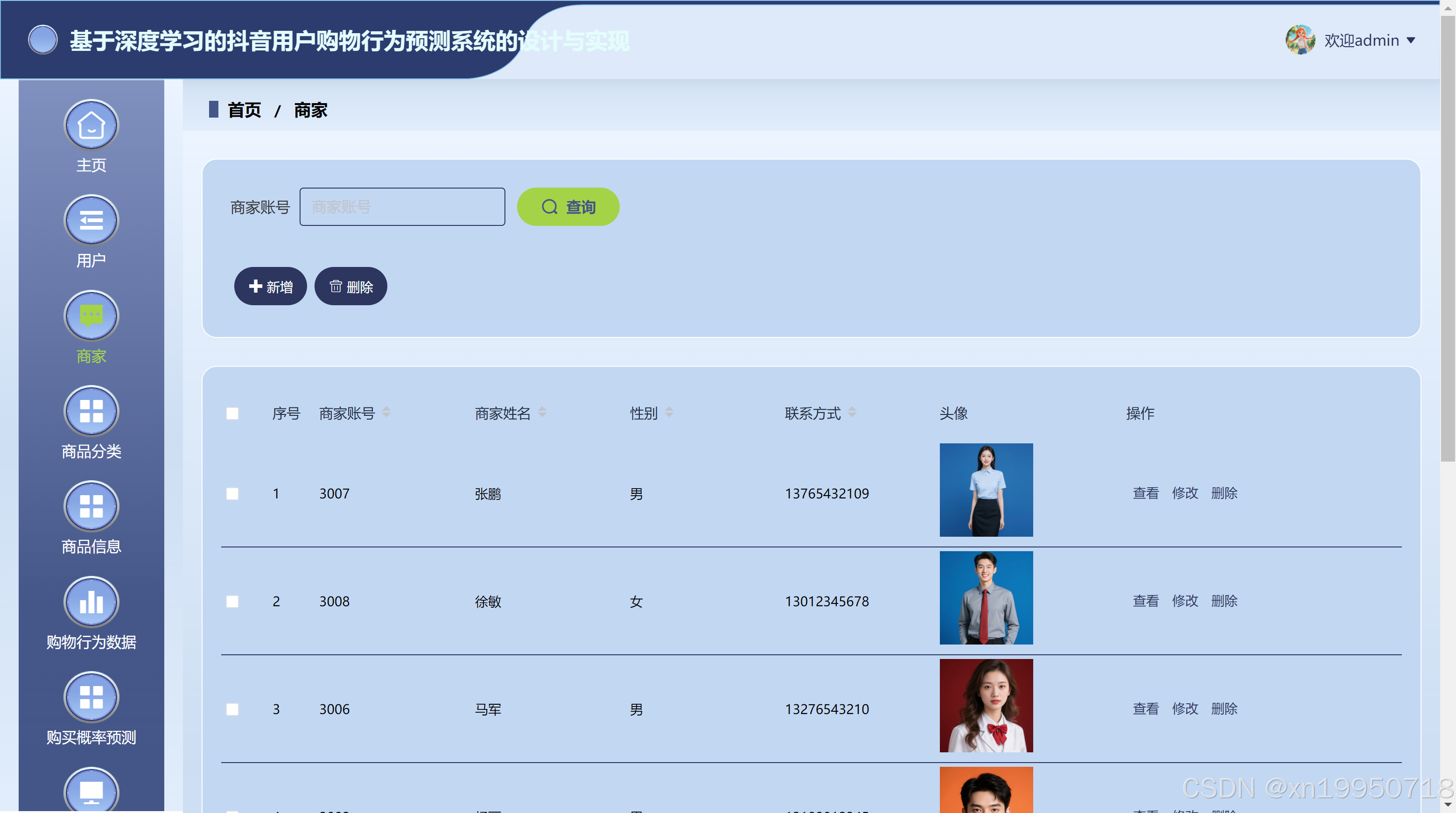This screenshot has width=1456, height=813.
Task: Sort by 商家姓名 column arrows
Action: click(542, 412)
